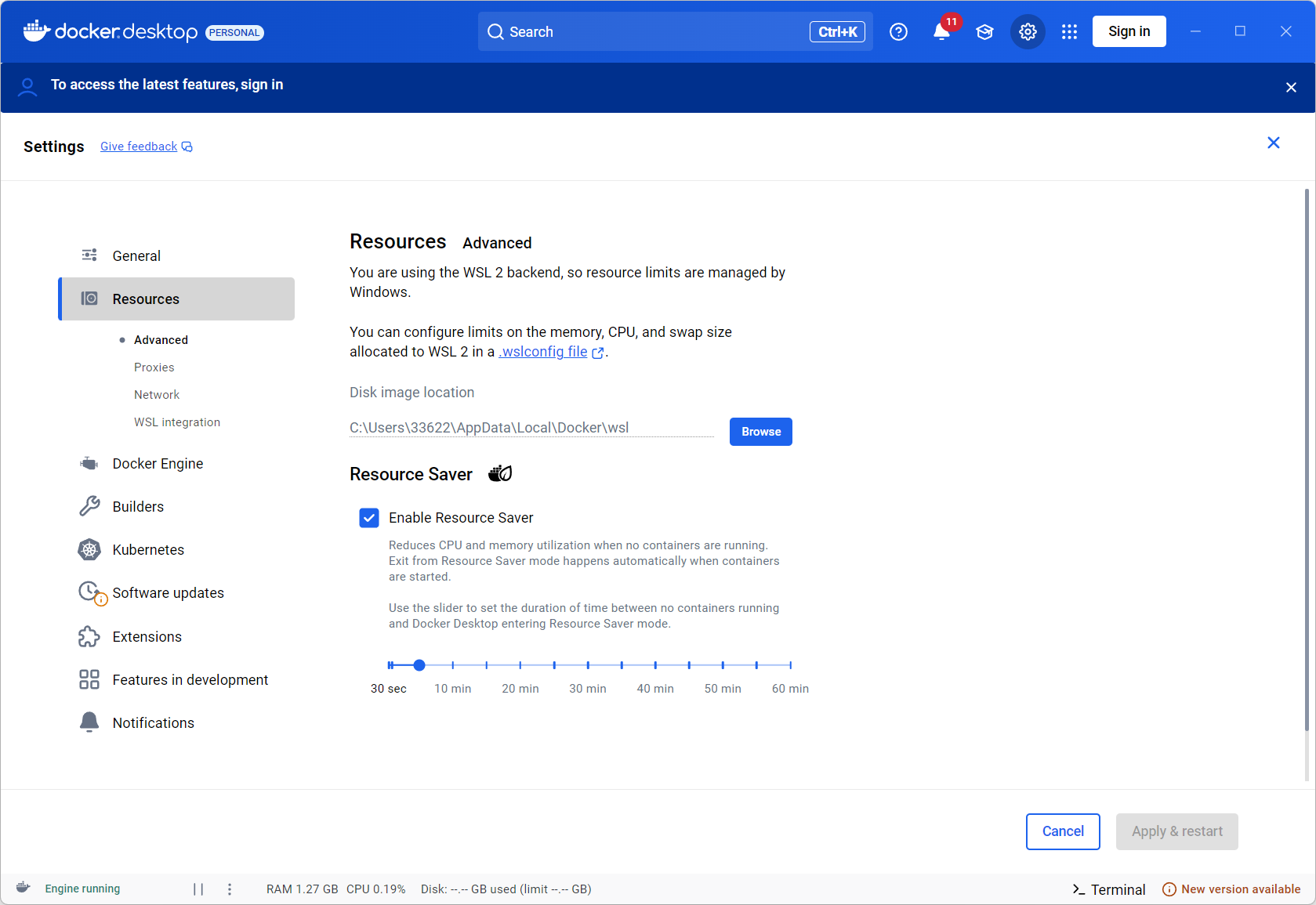Click the Notifications bell sidebar icon
The width and height of the screenshot is (1316, 905).
[x=89, y=722]
